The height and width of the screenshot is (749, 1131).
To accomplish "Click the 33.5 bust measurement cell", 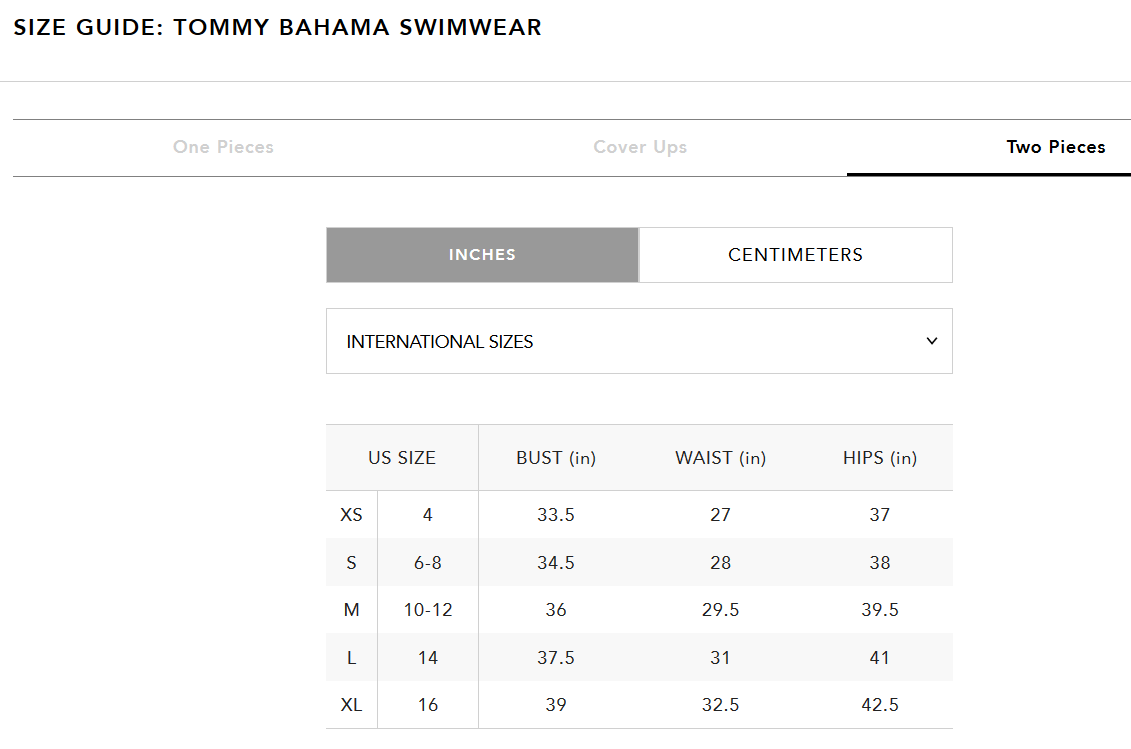I will coord(556,515).
